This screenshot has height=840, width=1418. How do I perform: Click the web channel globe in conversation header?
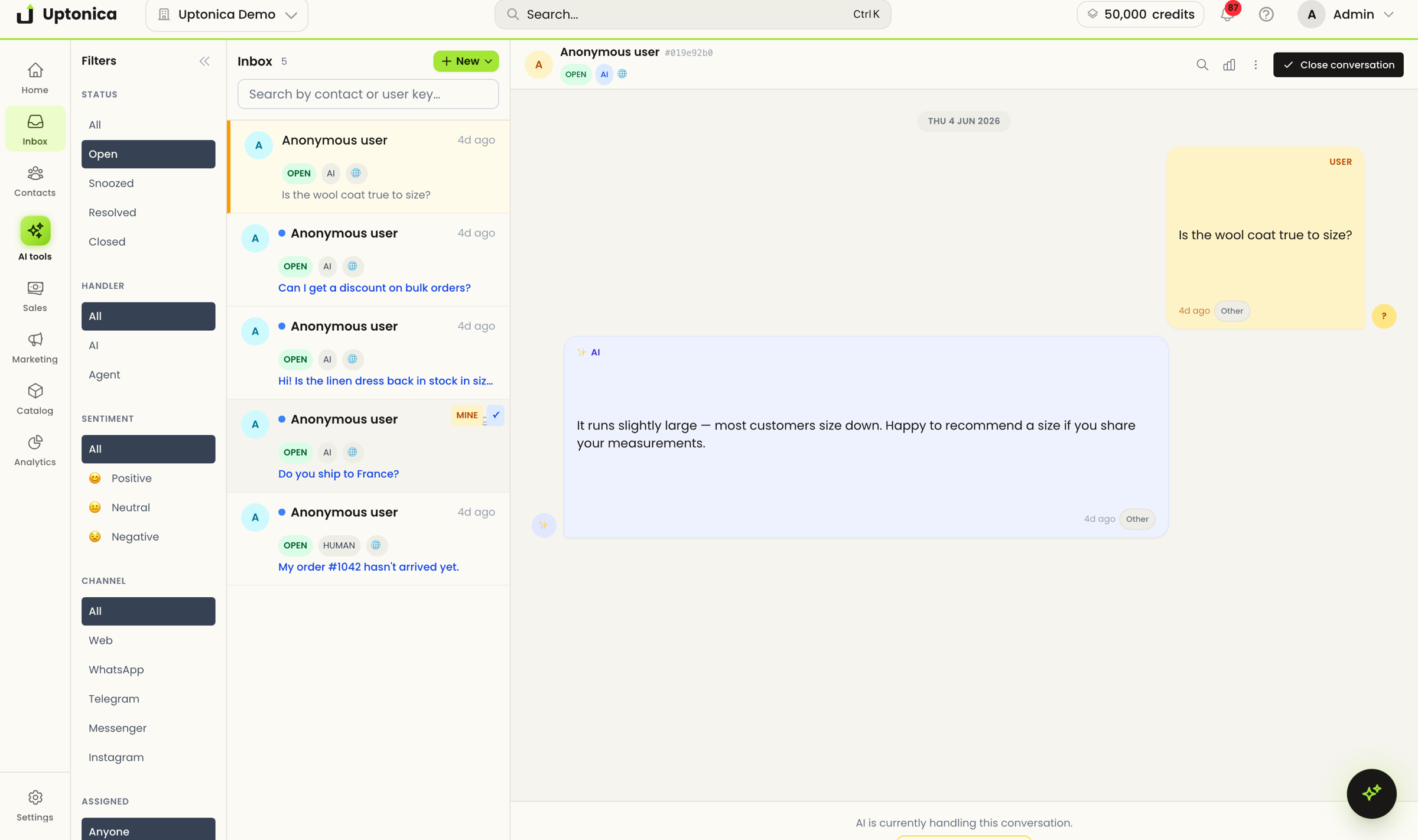pos(622,74)
